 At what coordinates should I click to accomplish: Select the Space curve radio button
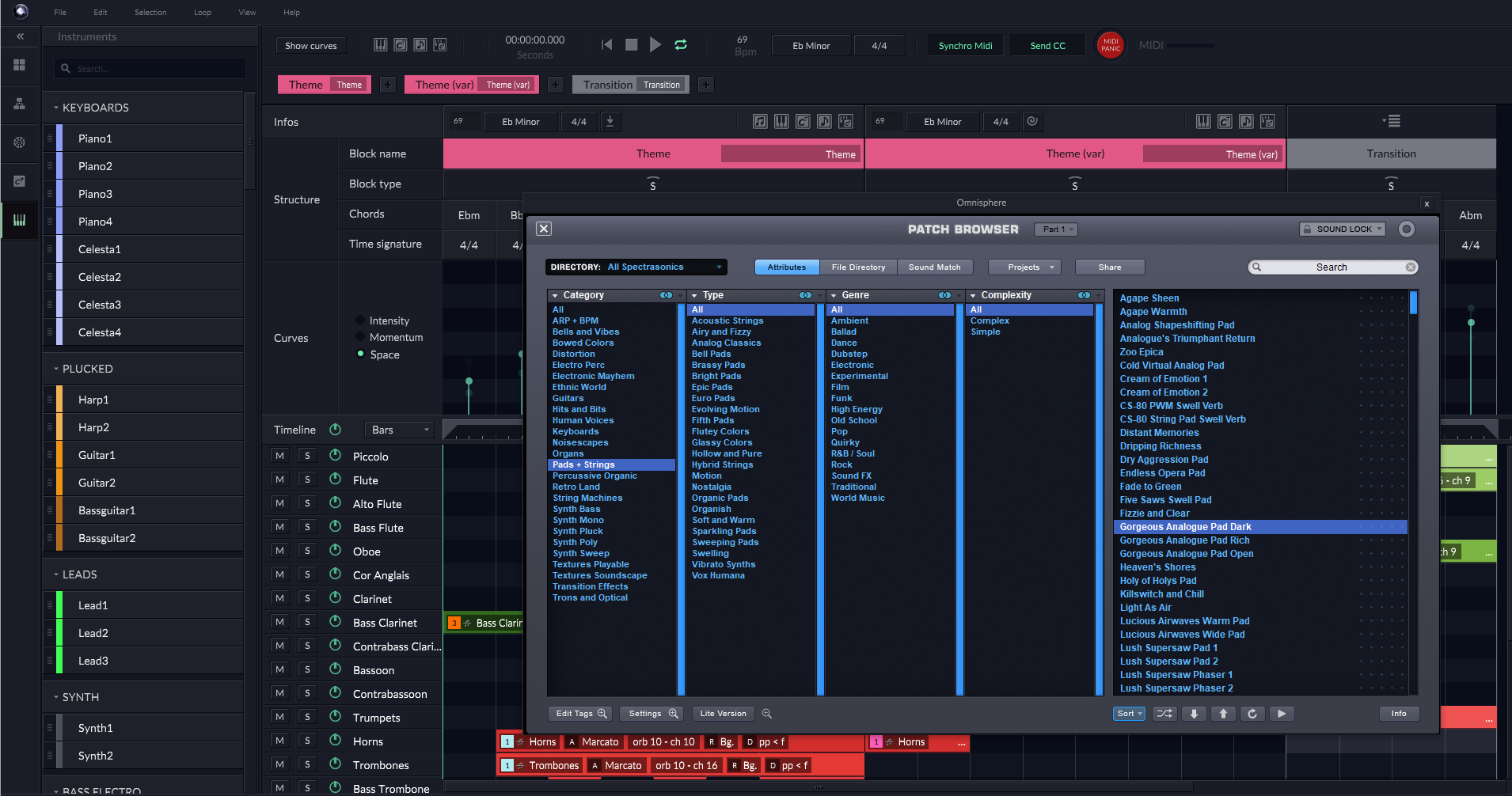[x=361, y=354]
